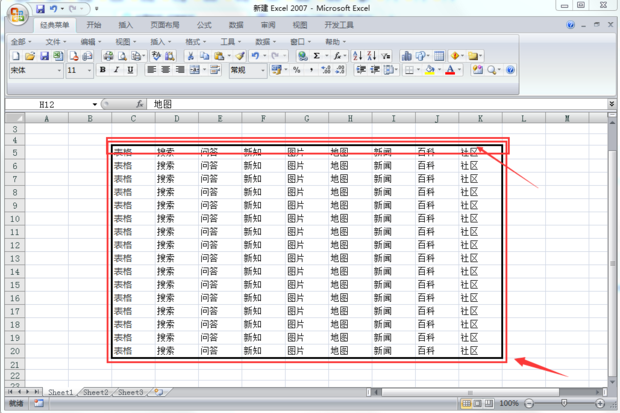Toggle bold formatting
This screenshot has height=413, width=620.
[103, 70]
